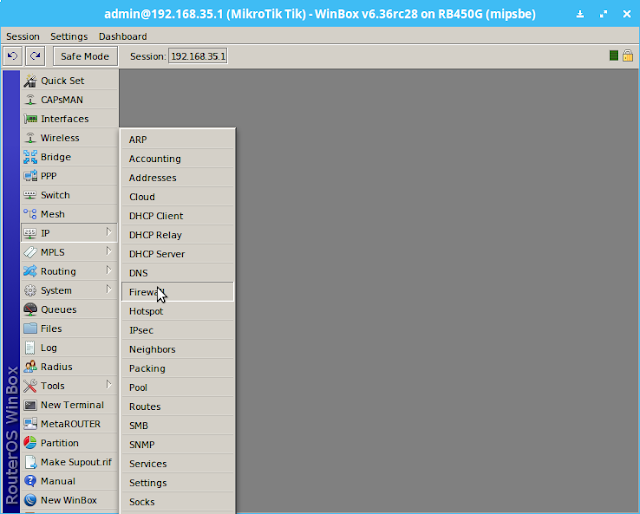Click the Make Supout.rif file icon
640x514 pixels.
point(30,462)
